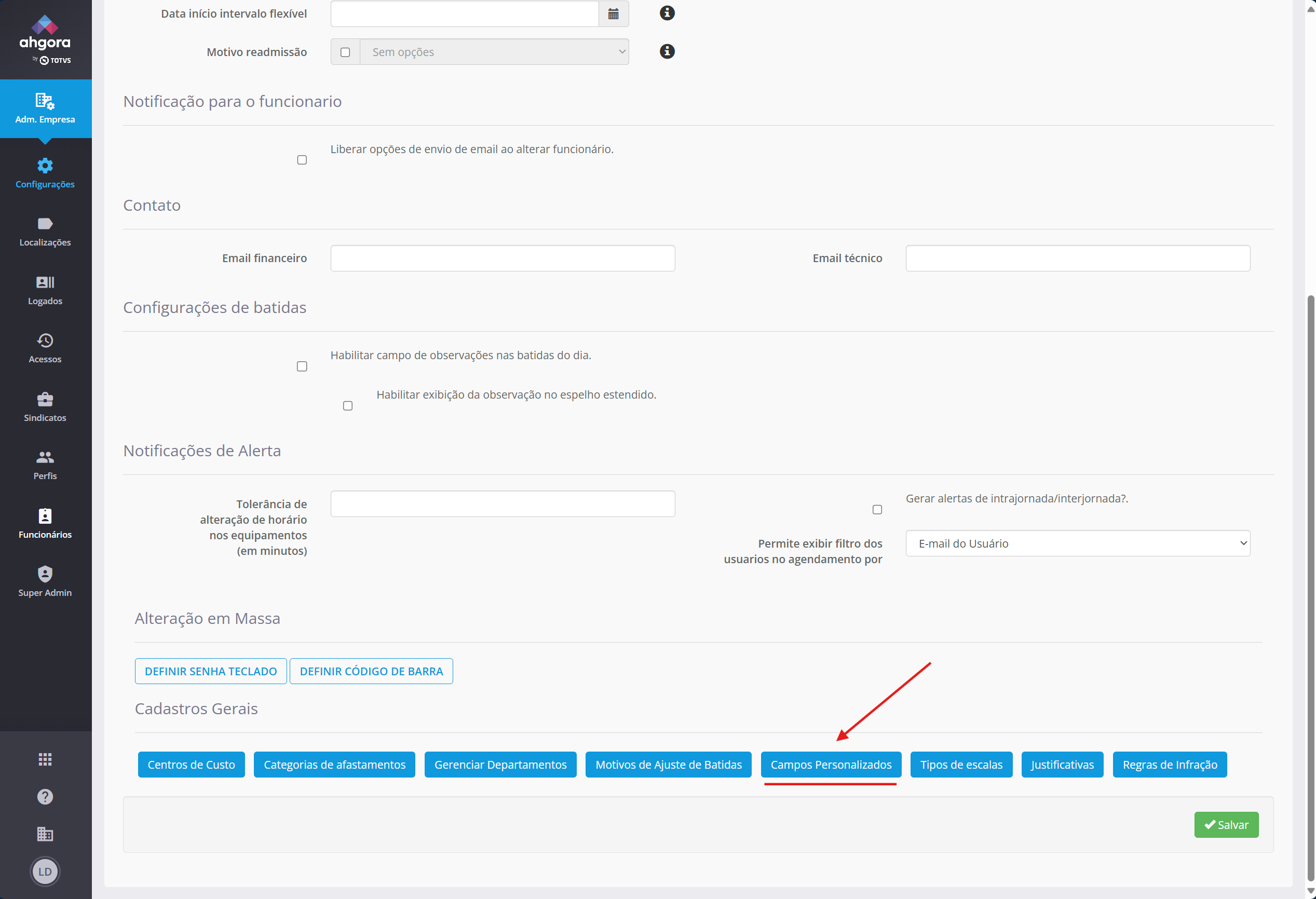
Task: Click info icon beside Motivo readmissão
Action: tap(667, 51)
